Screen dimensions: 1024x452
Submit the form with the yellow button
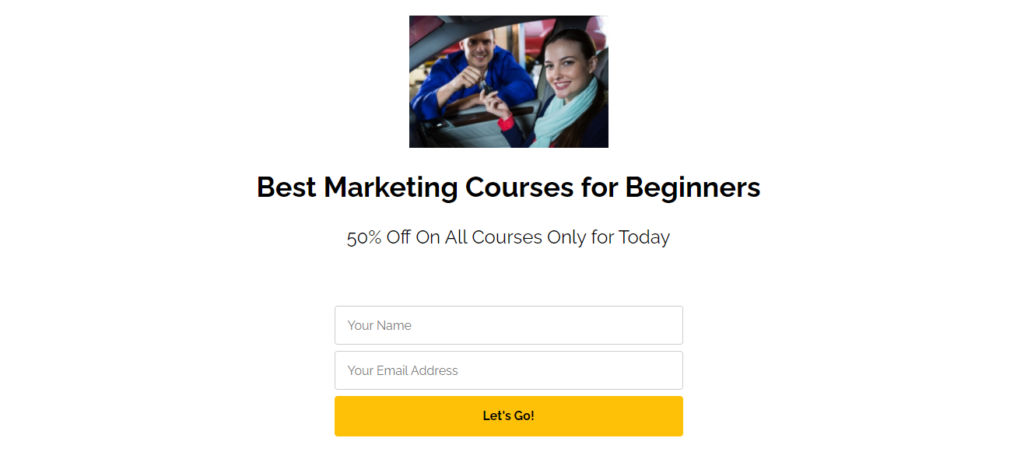(x=509, y=416)
